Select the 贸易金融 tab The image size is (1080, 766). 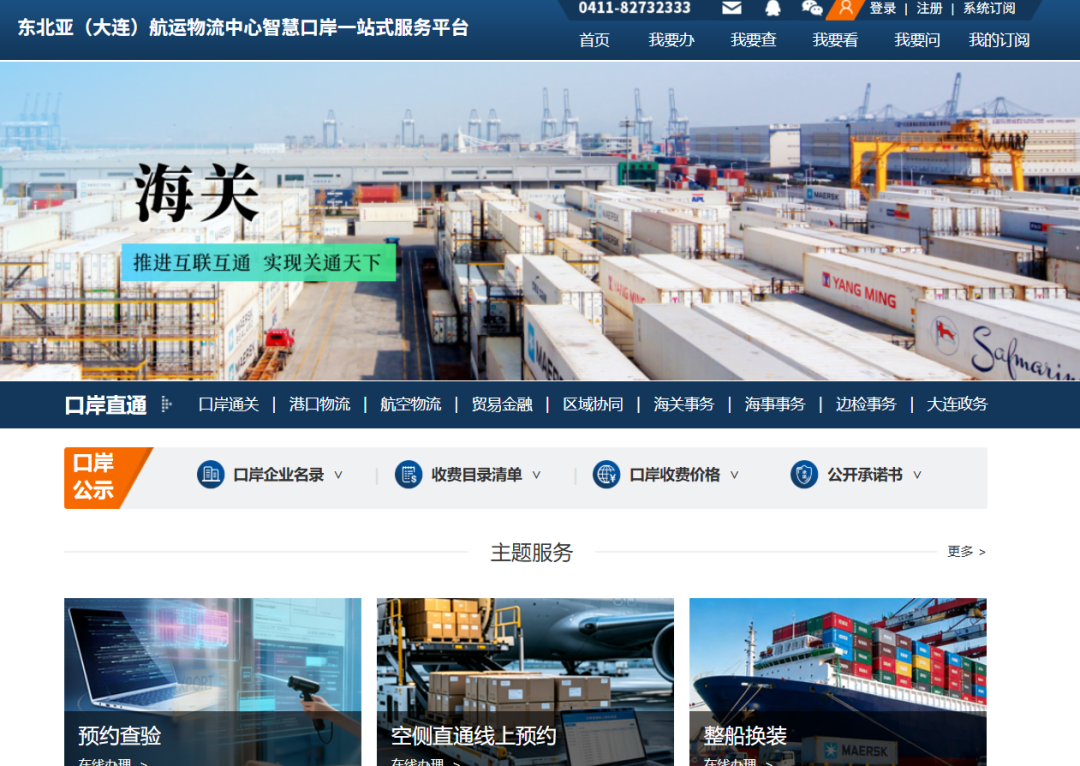[502, 404]
